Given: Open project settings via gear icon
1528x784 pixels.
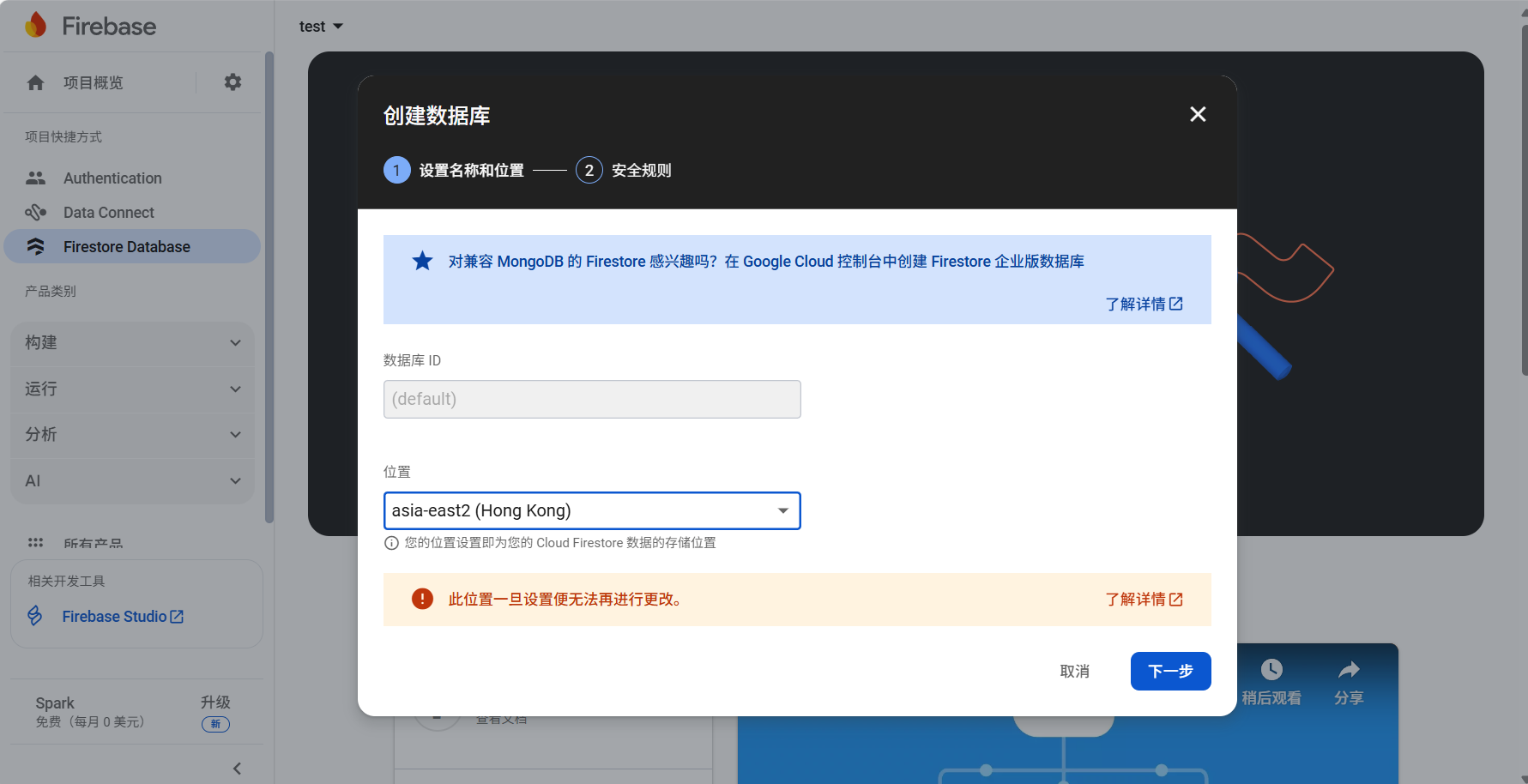Looking at the screenshot, I should tap(232, 81).
